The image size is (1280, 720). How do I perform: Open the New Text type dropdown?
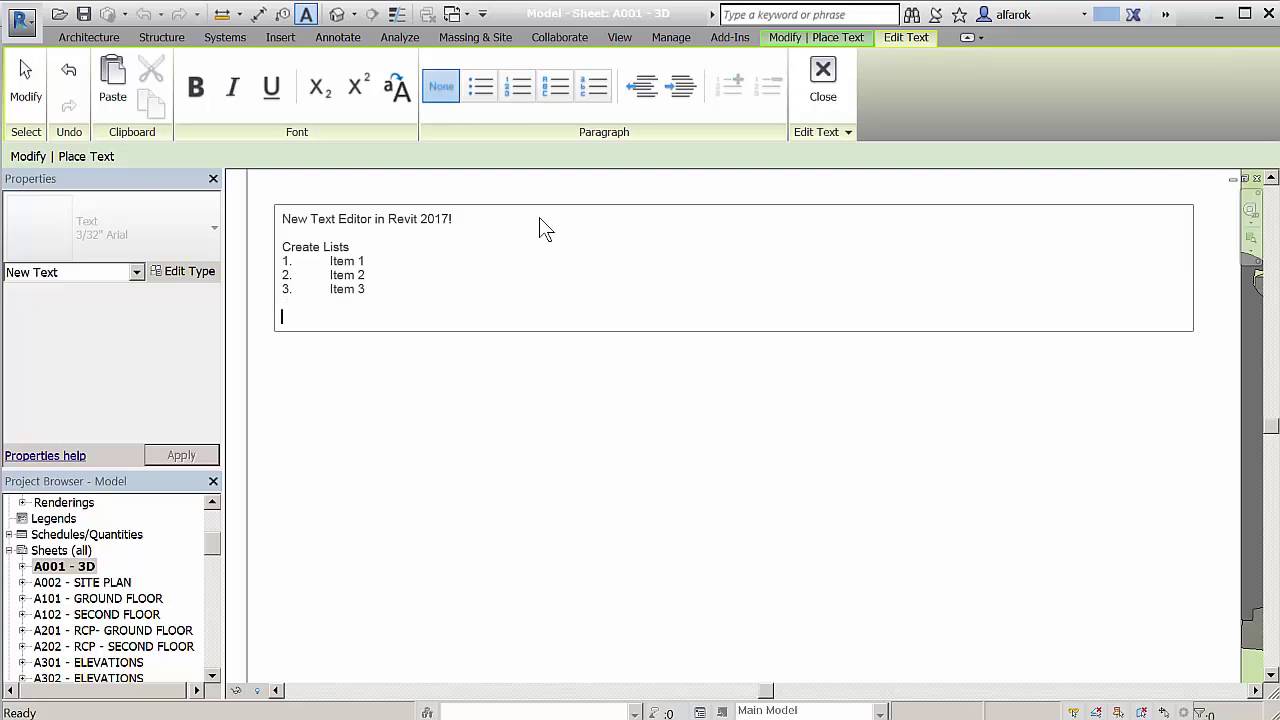point(137,272)
